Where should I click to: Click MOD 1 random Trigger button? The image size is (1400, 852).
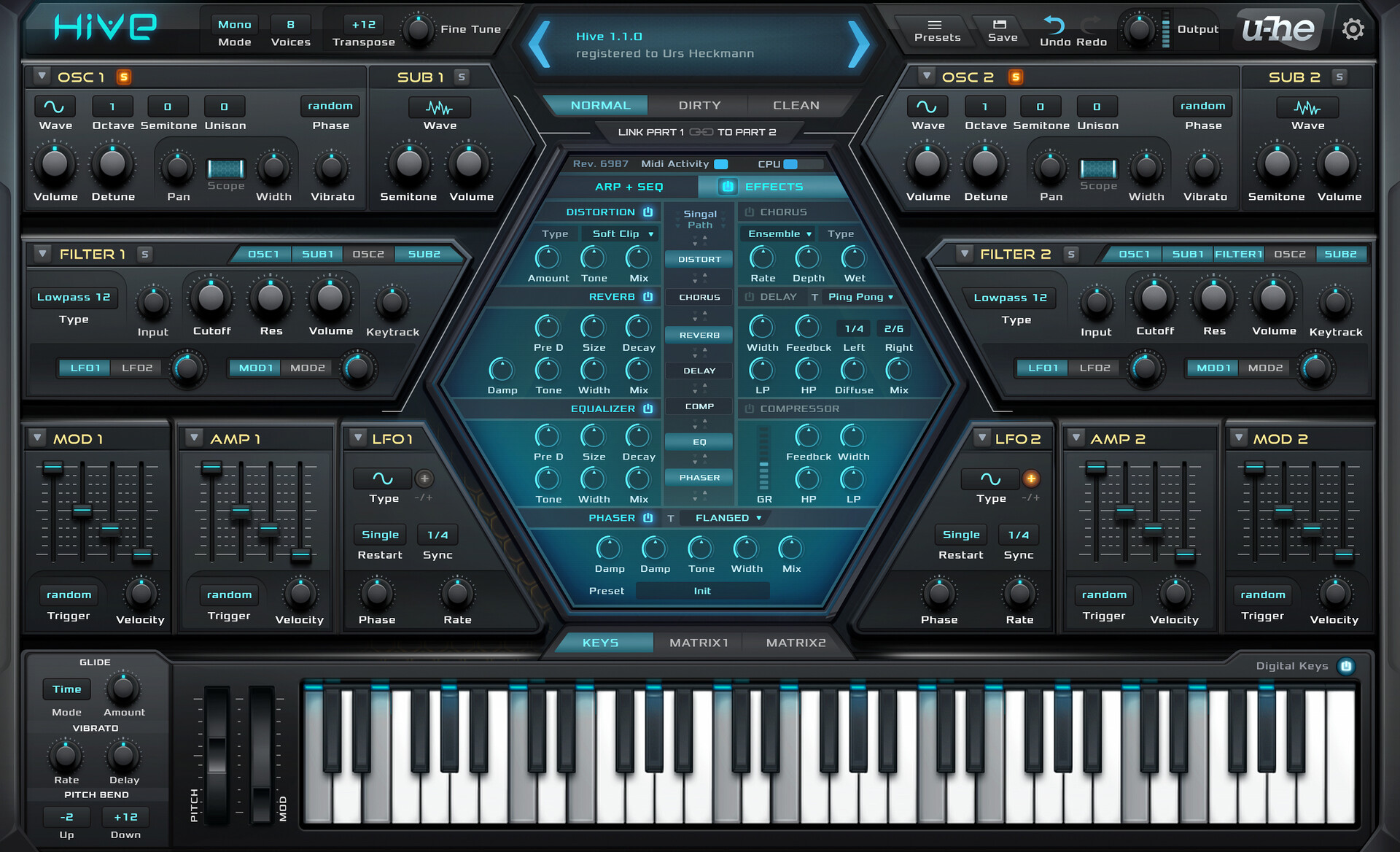pos(69,595)
